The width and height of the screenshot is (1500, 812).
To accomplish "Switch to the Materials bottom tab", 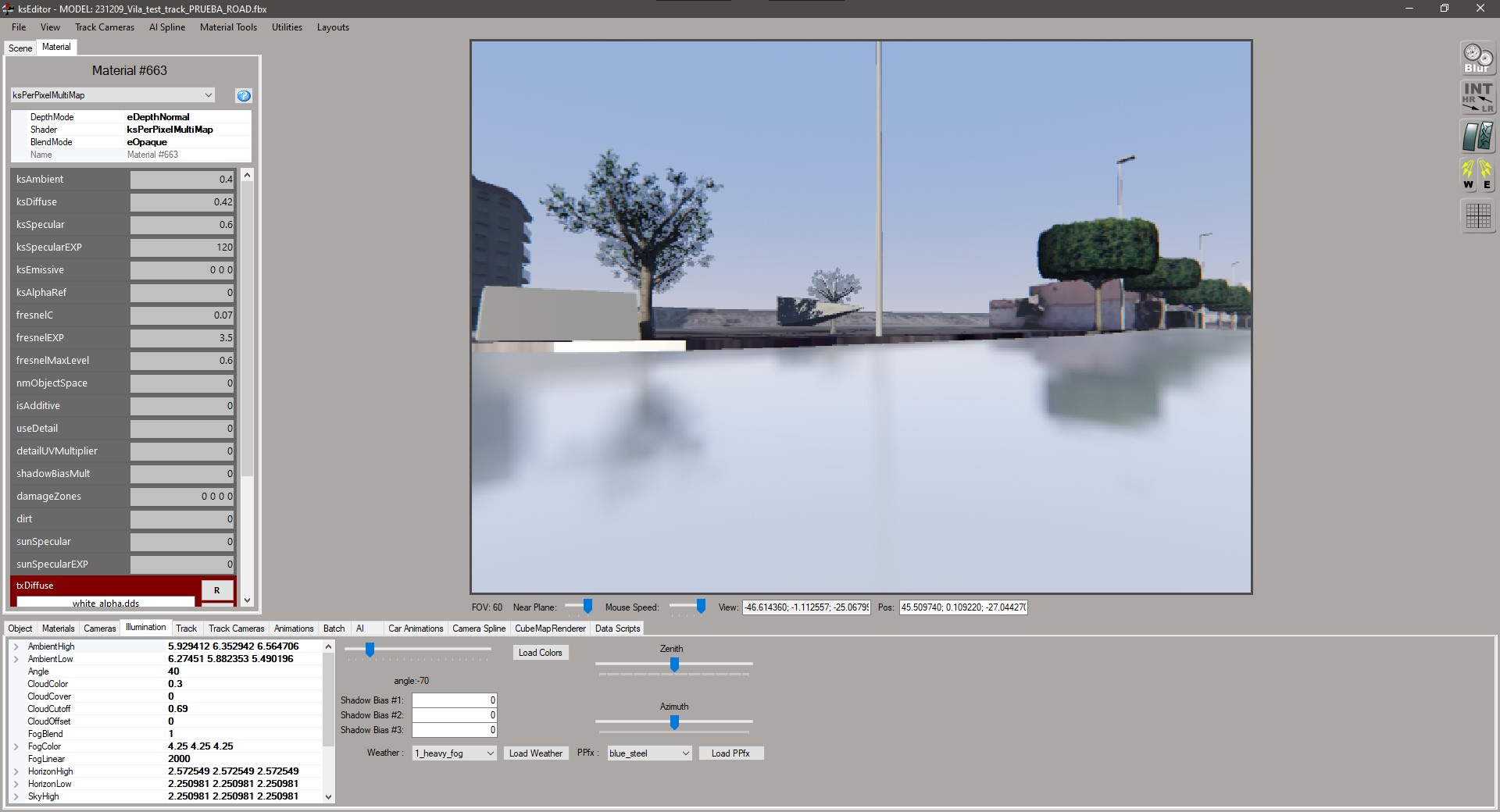I will [x=59, y=629].
